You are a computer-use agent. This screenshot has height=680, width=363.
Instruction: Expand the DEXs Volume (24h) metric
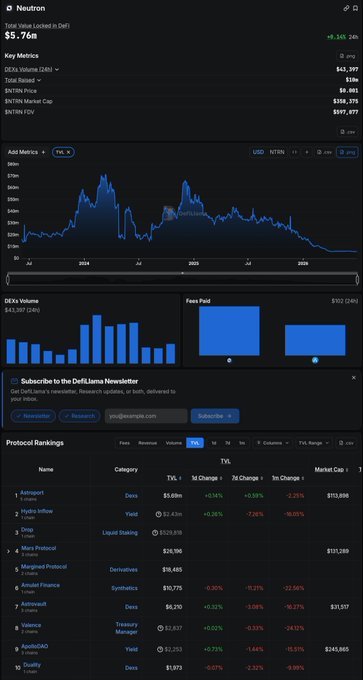pyautogui.click(x=32, y=69)
